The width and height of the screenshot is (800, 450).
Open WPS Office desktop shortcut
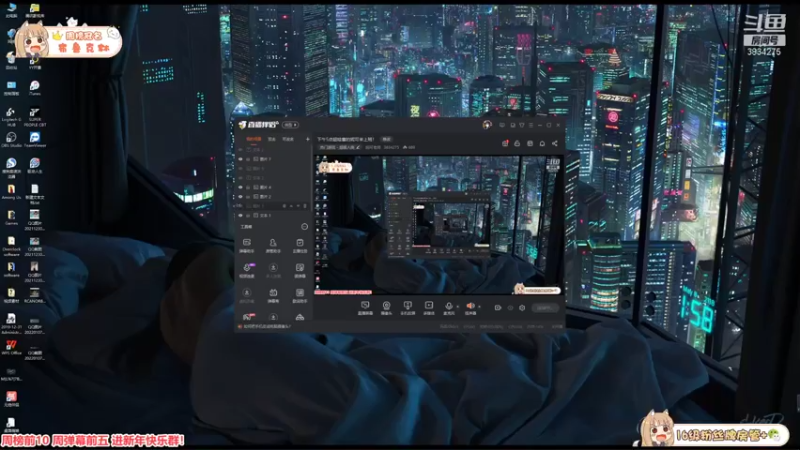click(x=11, y=348)
